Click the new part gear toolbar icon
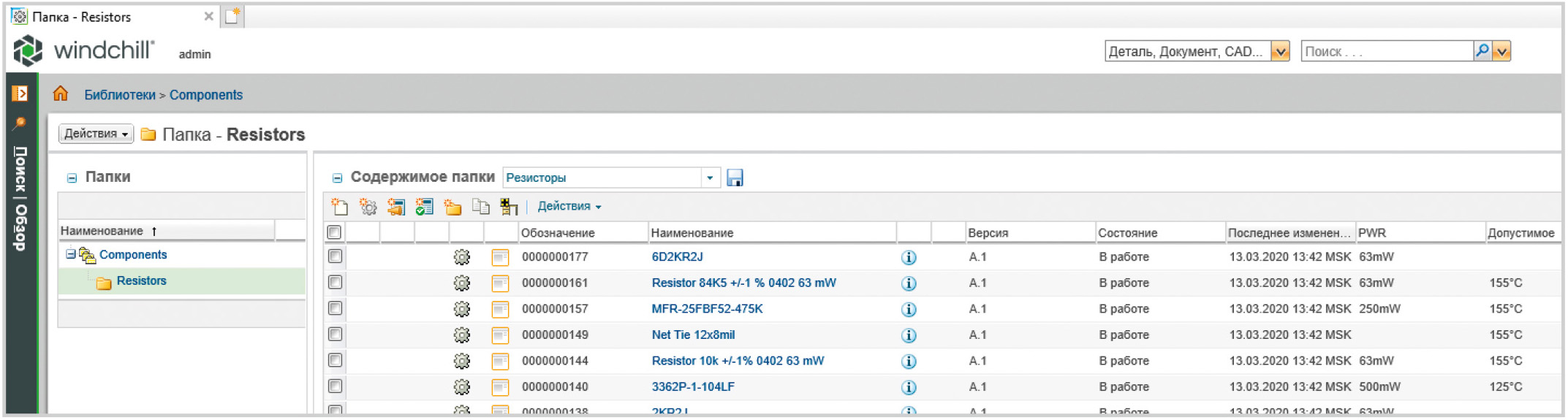This screenshot has width=1568, height=420. [x=368, y=207]
